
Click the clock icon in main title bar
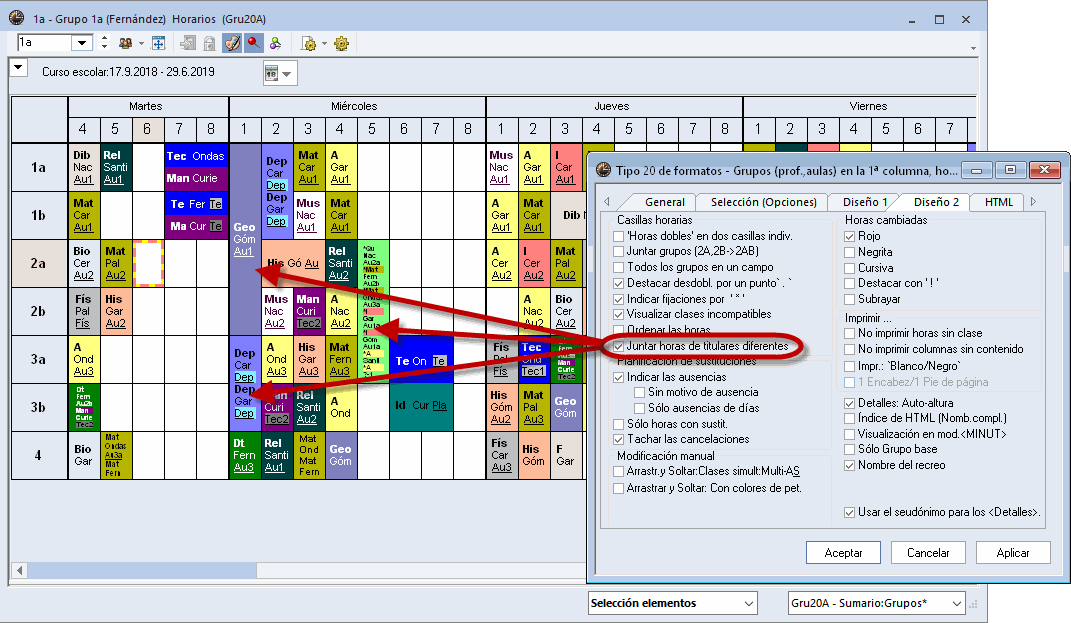tap(17, 18)
